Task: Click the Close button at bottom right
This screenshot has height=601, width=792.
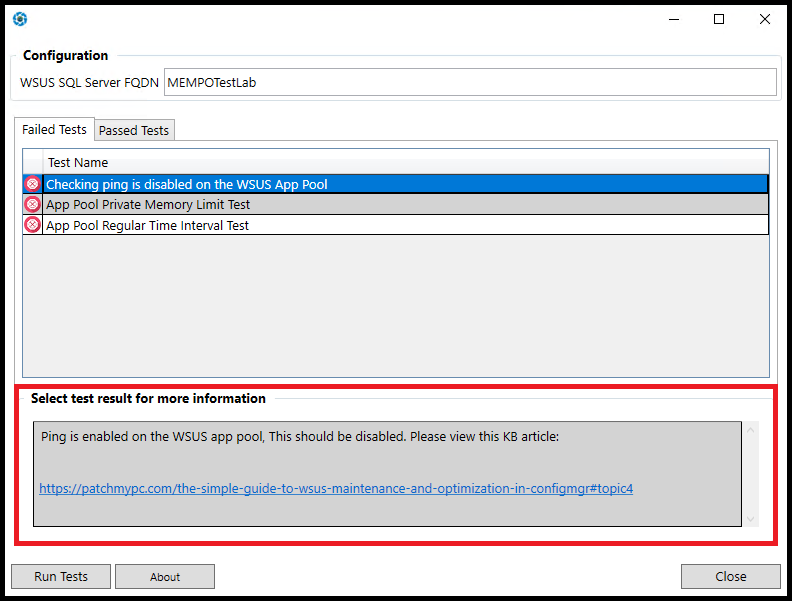Action: (730, 577)
